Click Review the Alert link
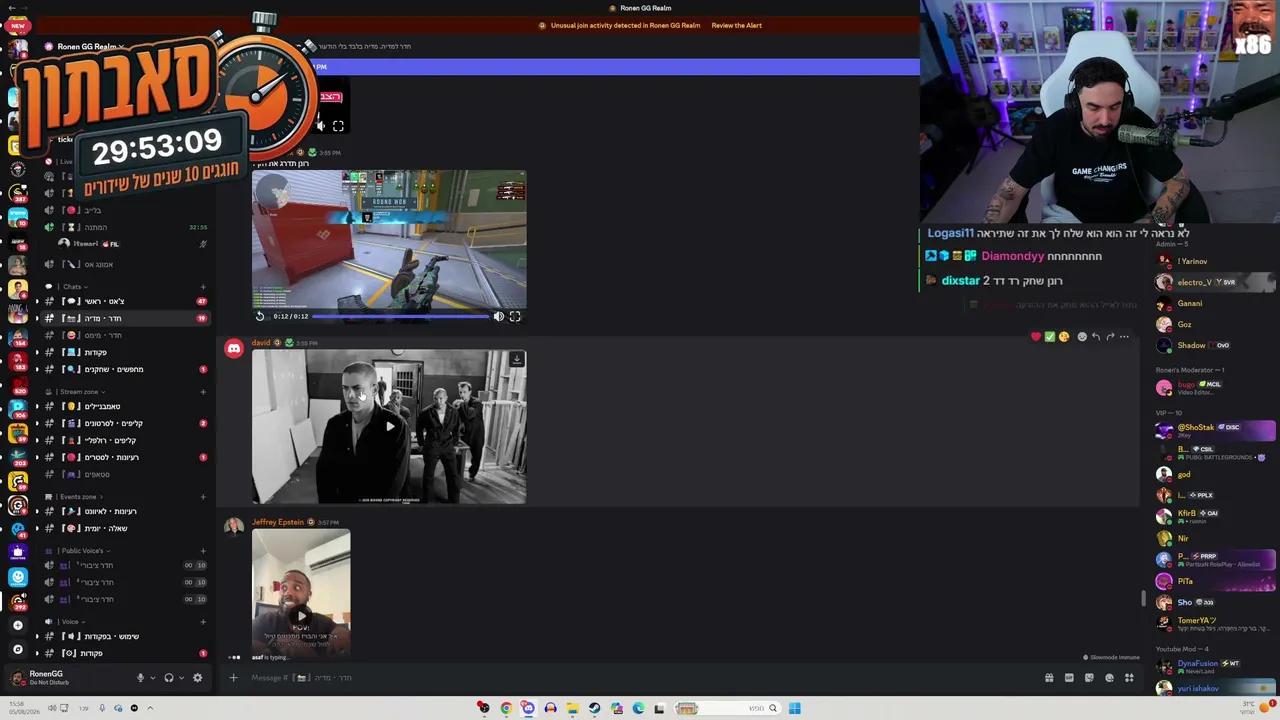This screenshot has width=1280, height=720. pos(736,26)
